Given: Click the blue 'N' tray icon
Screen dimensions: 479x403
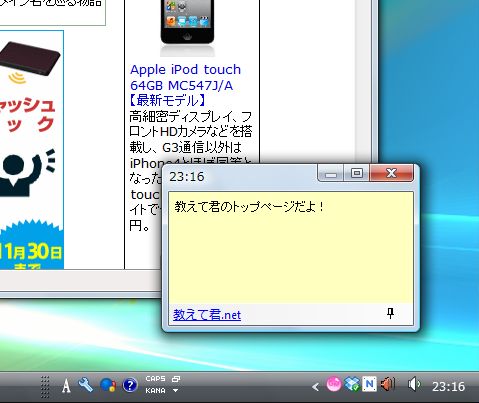Looking at the screenshot, I should (369, 384).
